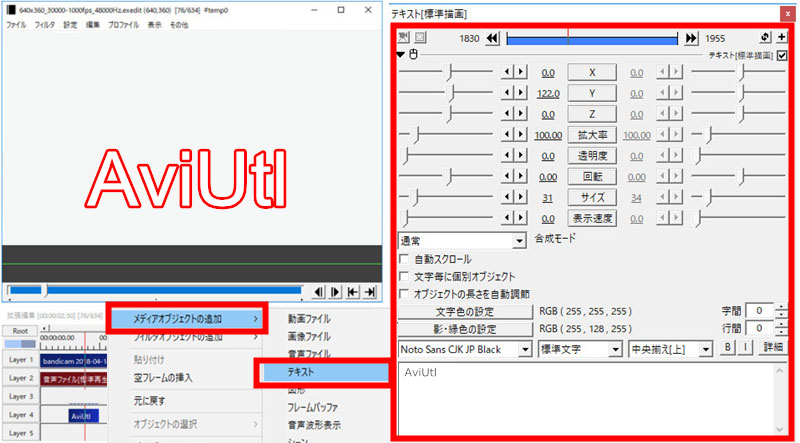Viewport: 800px width, 443px height.
Task: Choose 動画ファイル from the submenu
Action: [309, 319]
